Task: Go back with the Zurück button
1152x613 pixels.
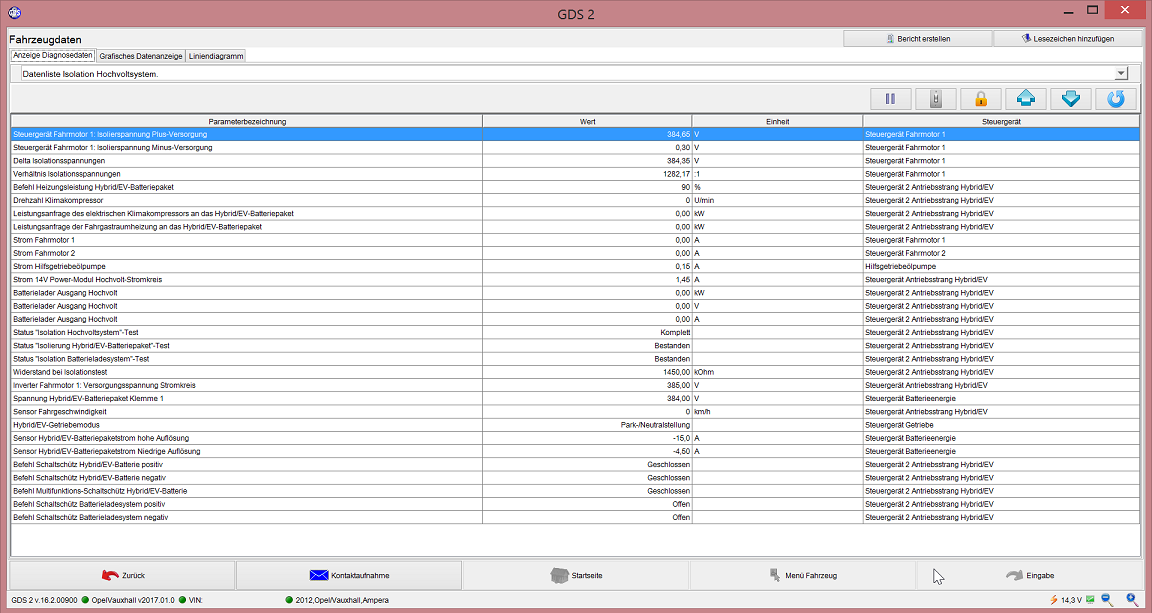Action: click(x=122, y=575)
